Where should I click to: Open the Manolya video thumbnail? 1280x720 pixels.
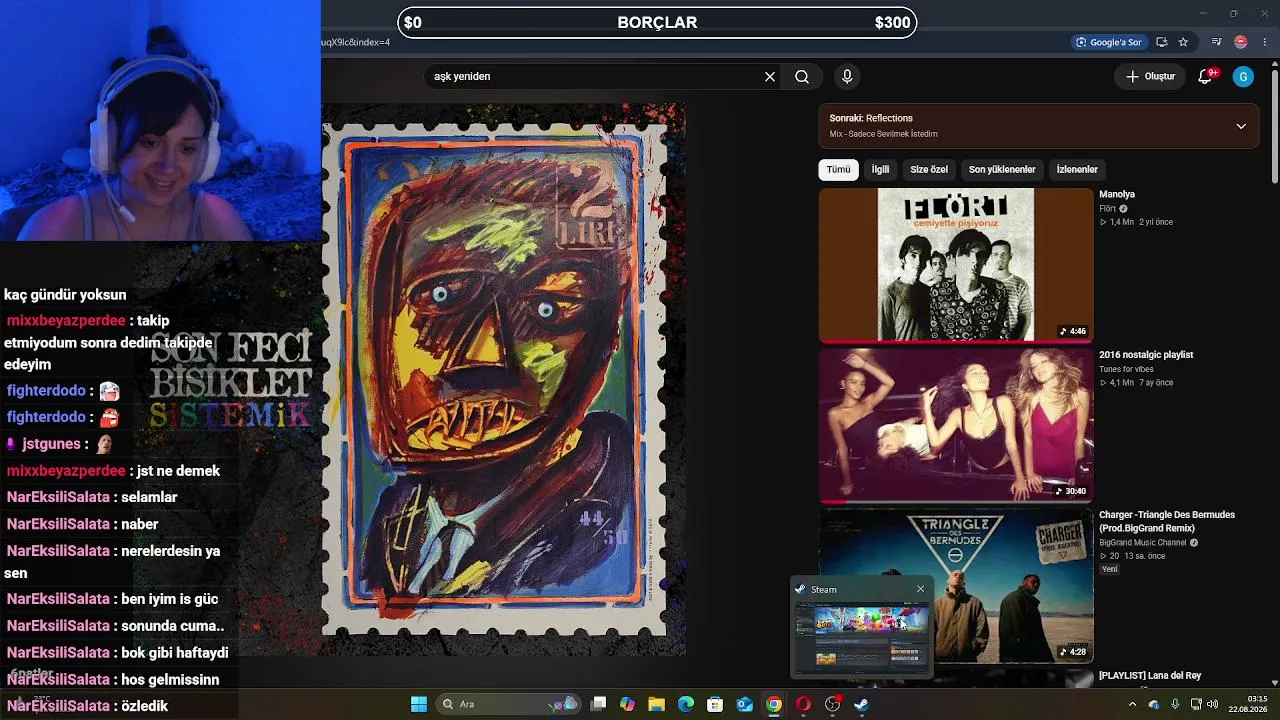956,265
